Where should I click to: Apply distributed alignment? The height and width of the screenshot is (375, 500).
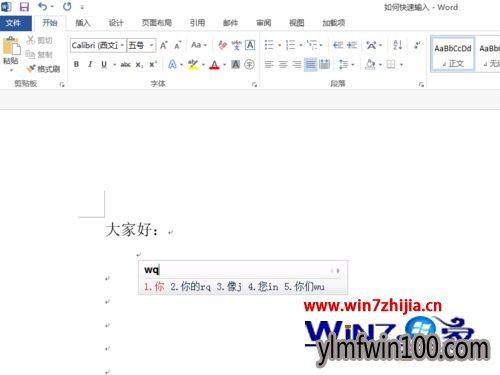[324, 64]
